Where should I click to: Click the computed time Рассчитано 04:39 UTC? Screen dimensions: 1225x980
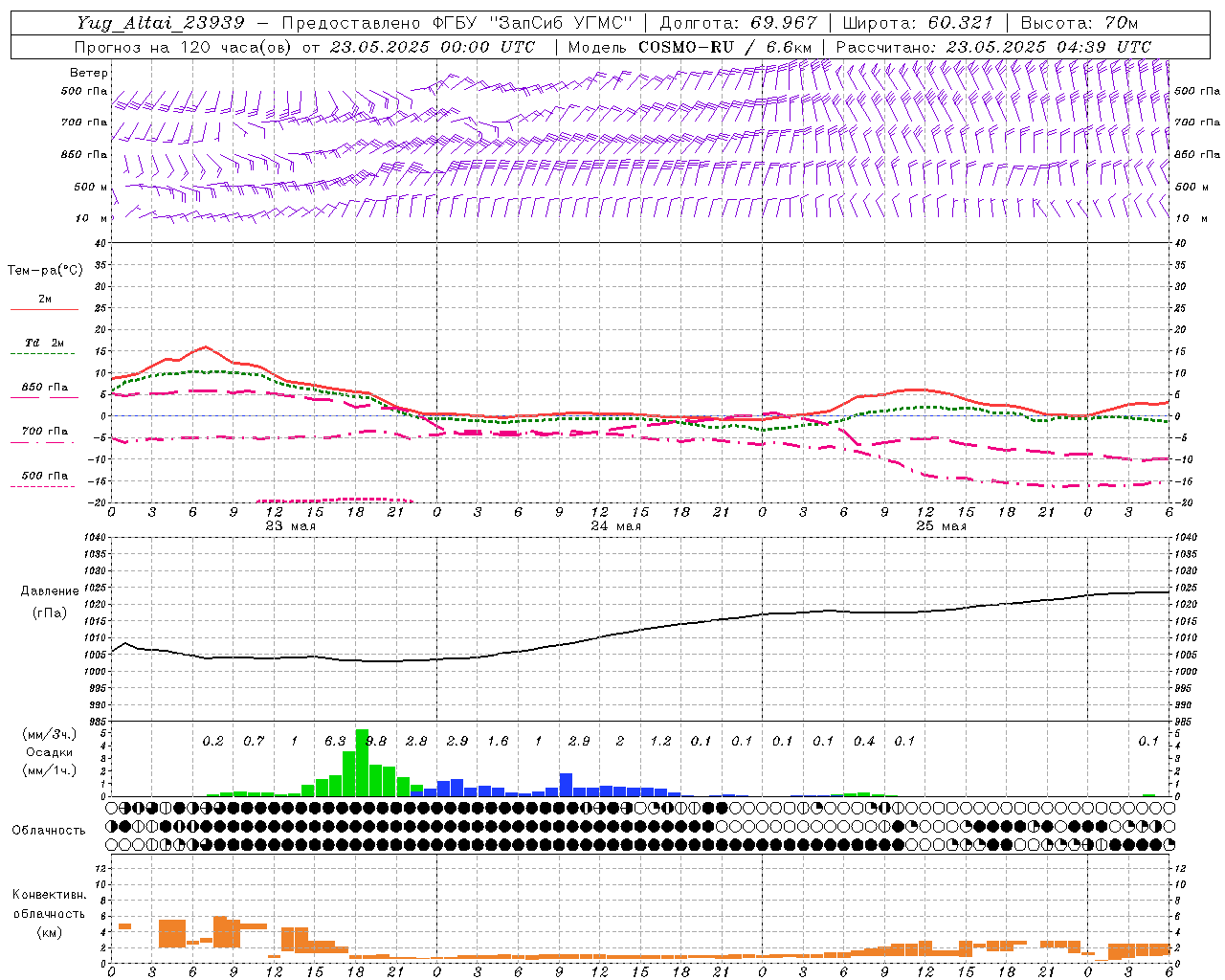(x=993, y=47)
